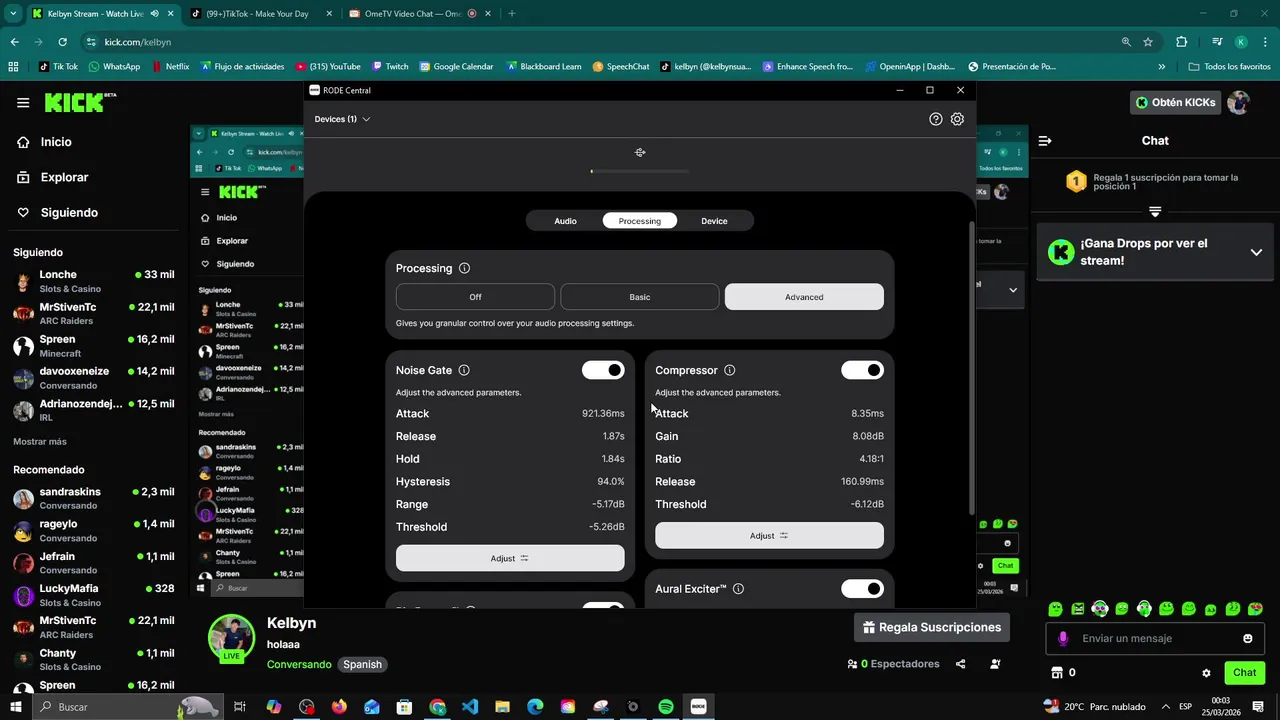Click Adjust button under Noise Gate
The height and width of the screenshot is (720, 1280).
510,558
